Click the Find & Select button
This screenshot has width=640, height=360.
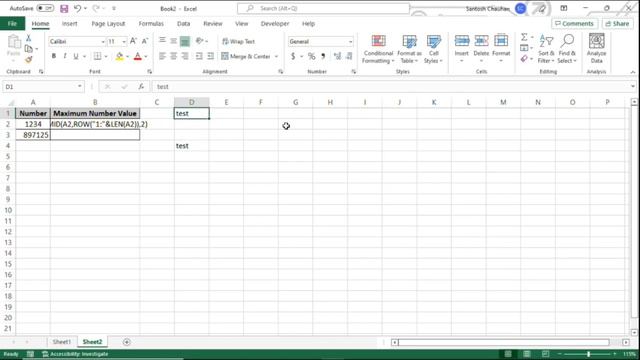[x=567, y=49]
